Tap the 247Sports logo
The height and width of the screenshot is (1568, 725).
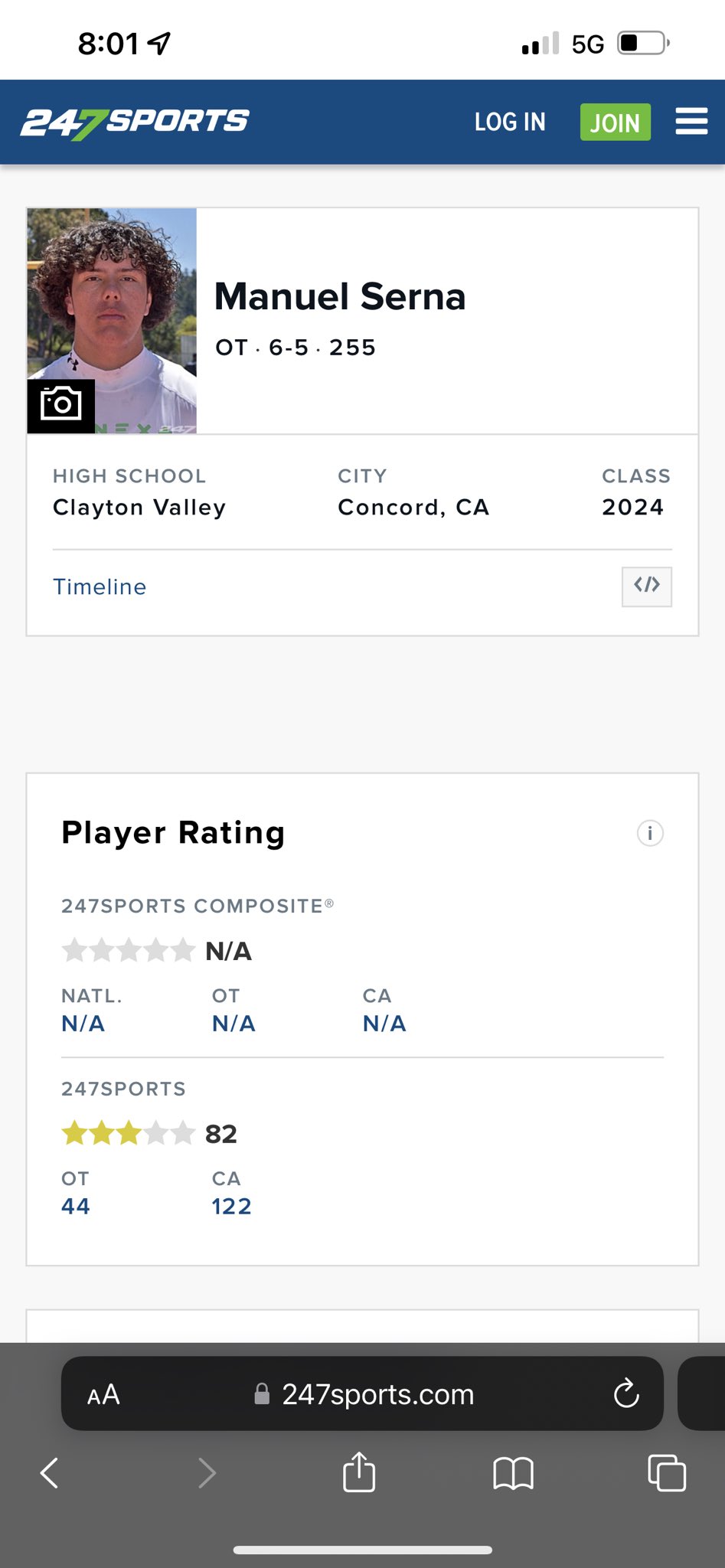pos(135,122)
